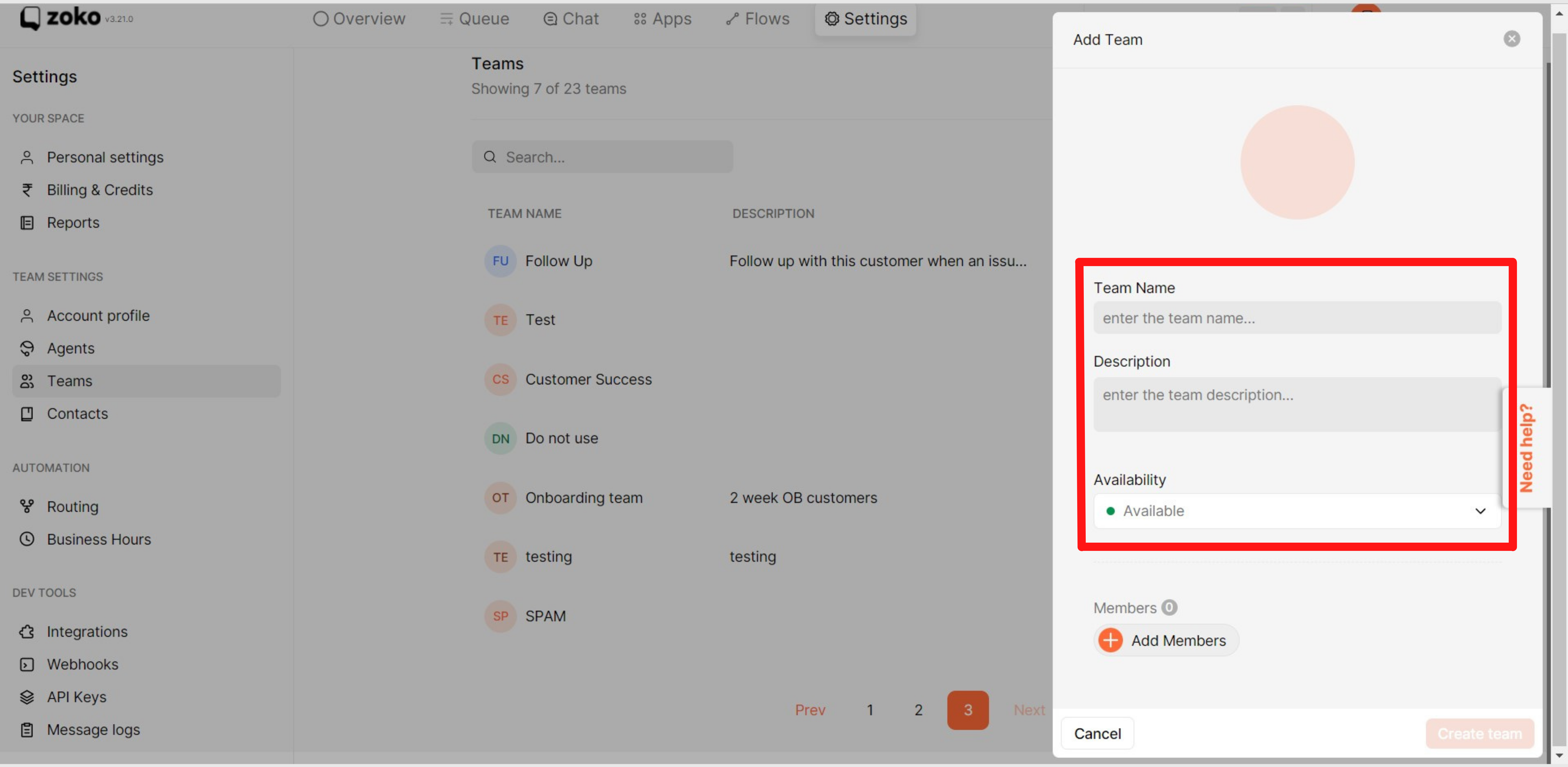This screenshot has width=1568, height=767.
Task: Open page 1 of teams list
Action: pyautogui.click(x=870, y=710)
